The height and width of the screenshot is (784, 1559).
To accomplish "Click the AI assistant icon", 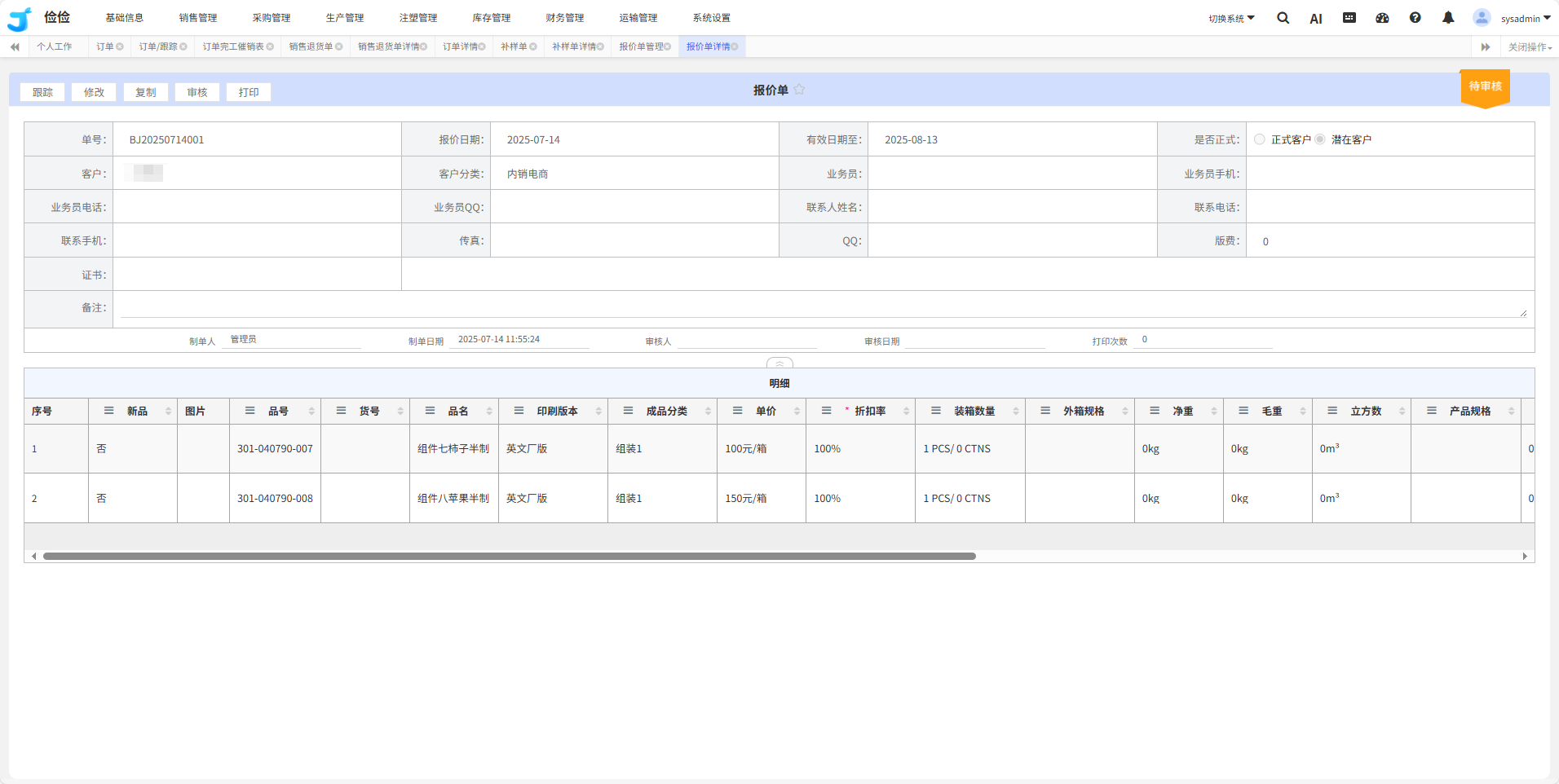I will (x=1315, y=19).
